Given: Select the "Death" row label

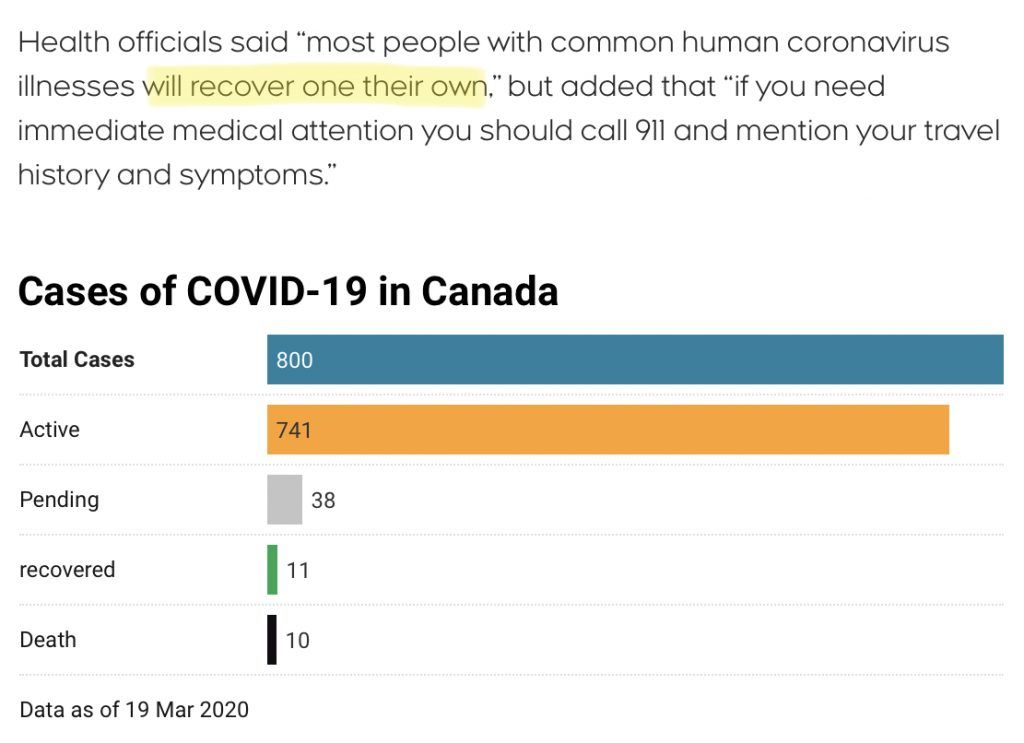Looking at the screenshot, I should pos(48,640).
